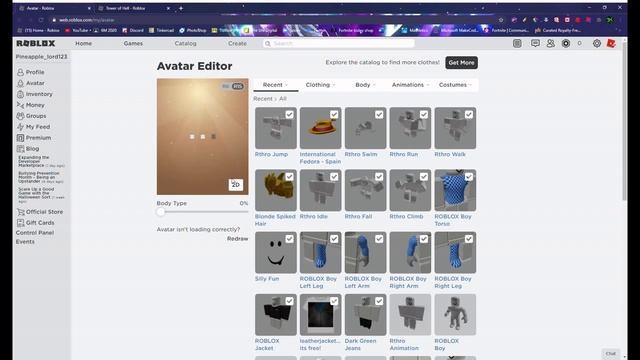Open Gift Cards in the sidebar
The width and height of the screenshot is (640, 360).
point(36,223)
